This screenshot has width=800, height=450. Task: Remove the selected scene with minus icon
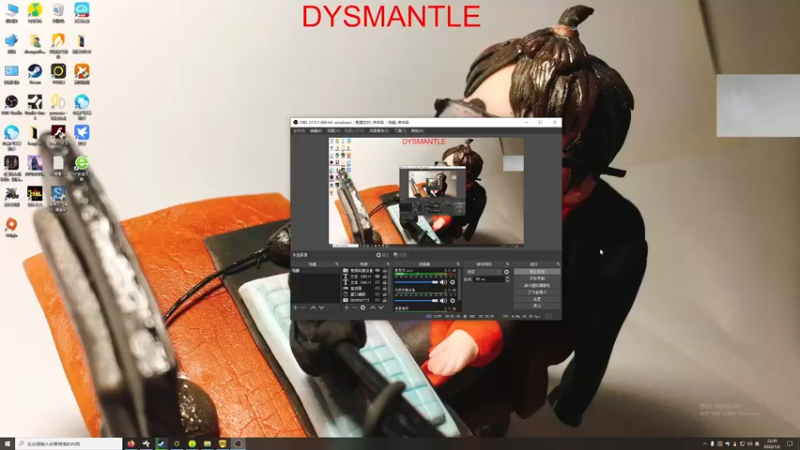(303, 308)
